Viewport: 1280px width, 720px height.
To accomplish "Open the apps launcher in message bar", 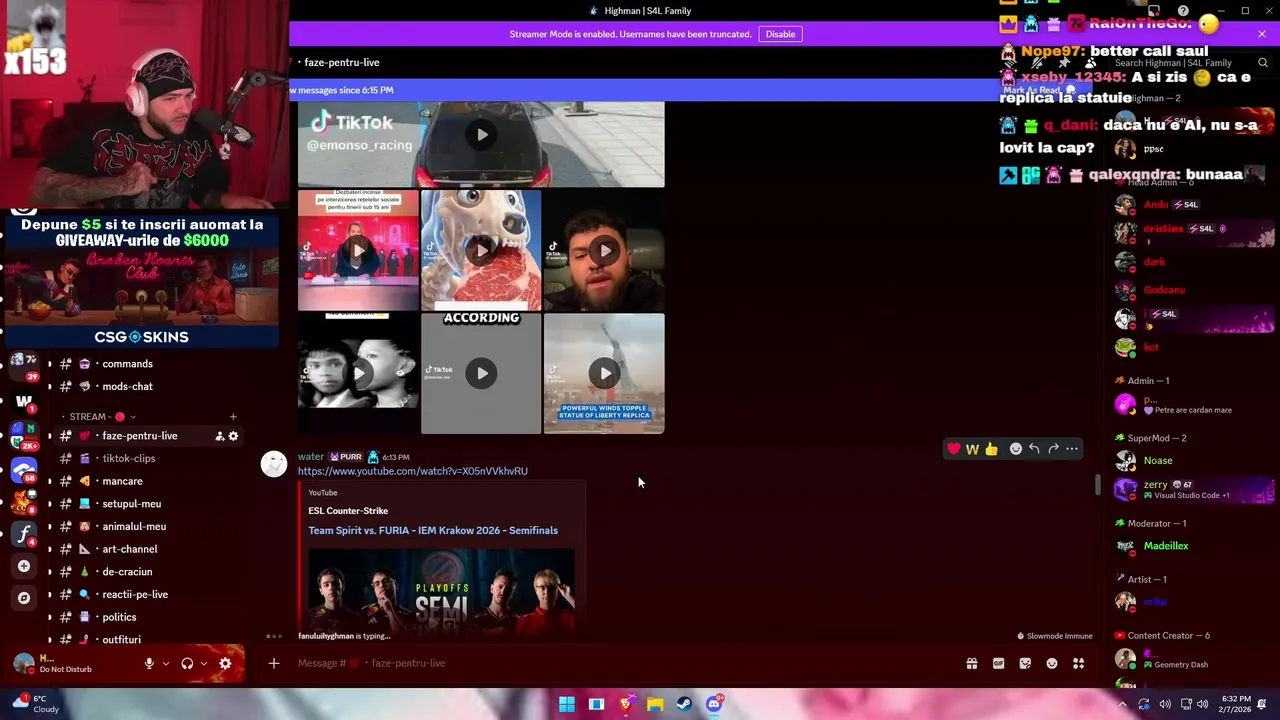I will coord(1079,663).
